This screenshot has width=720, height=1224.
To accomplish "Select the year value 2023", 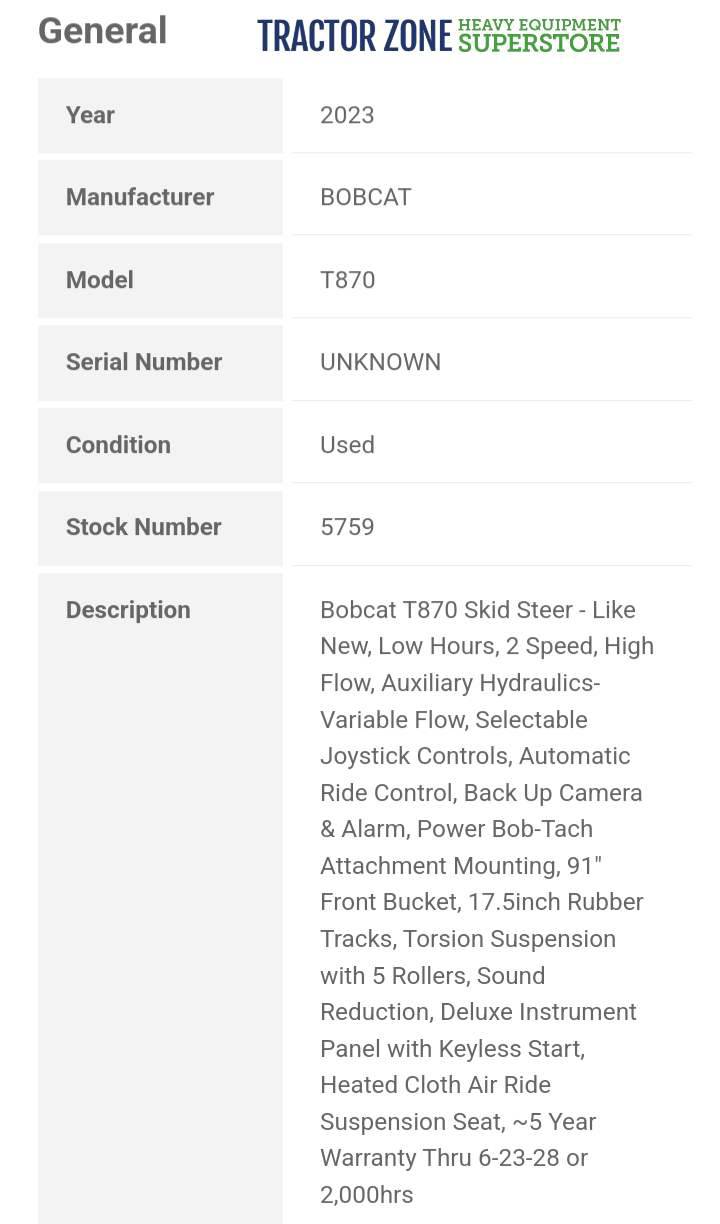I will pos(347,115).
